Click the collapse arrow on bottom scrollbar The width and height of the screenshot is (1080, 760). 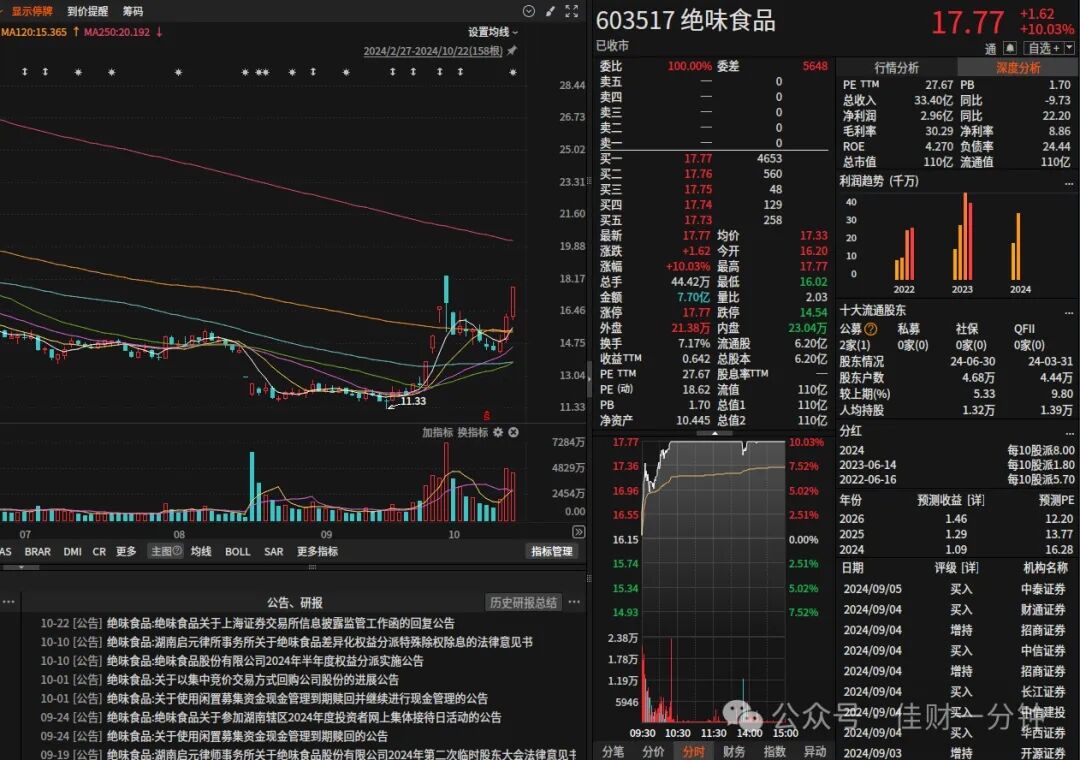coord(21,567)
